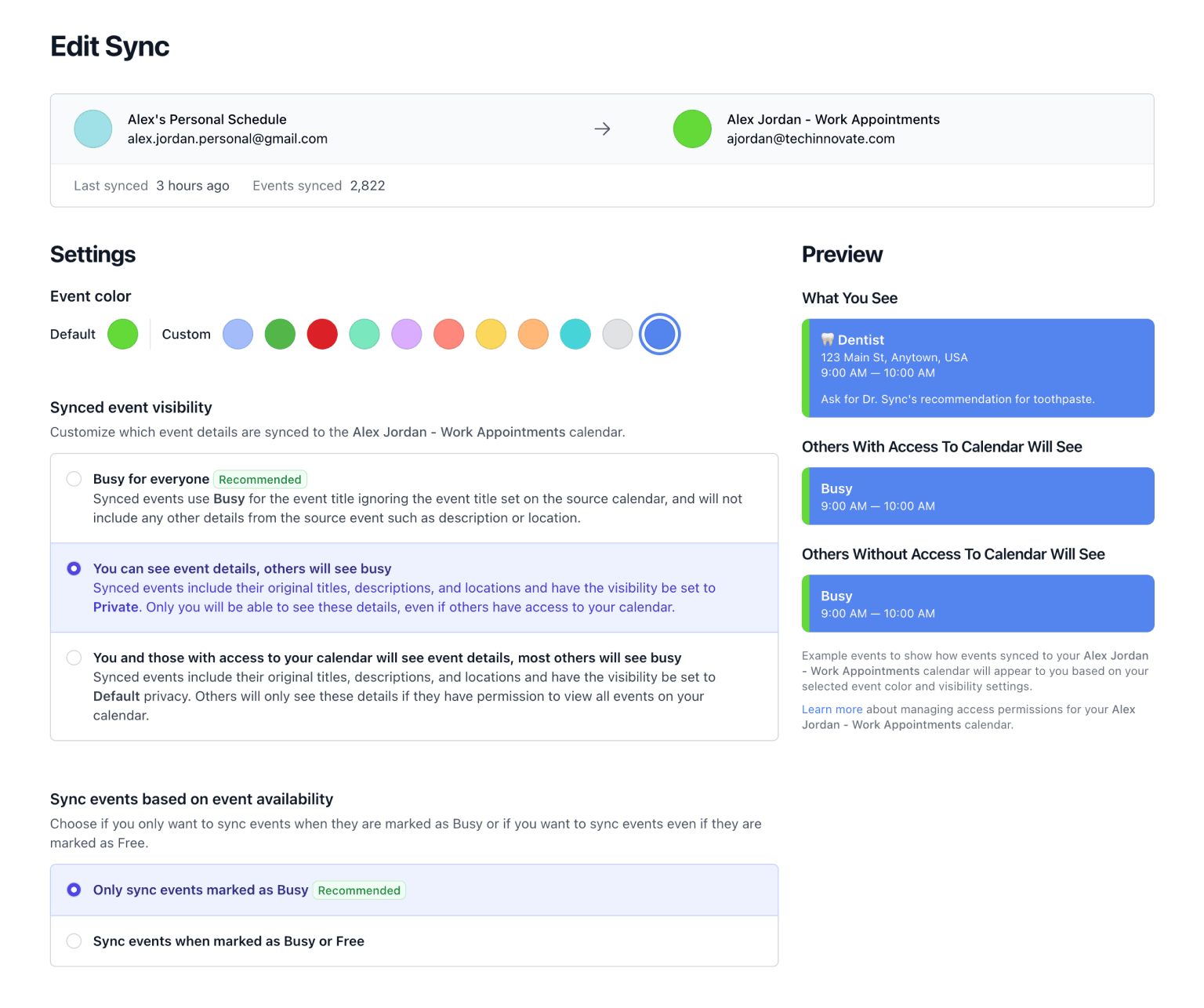Select the Default green event color
Viewport: 1204px width, 1008px height.
(122, 333)
